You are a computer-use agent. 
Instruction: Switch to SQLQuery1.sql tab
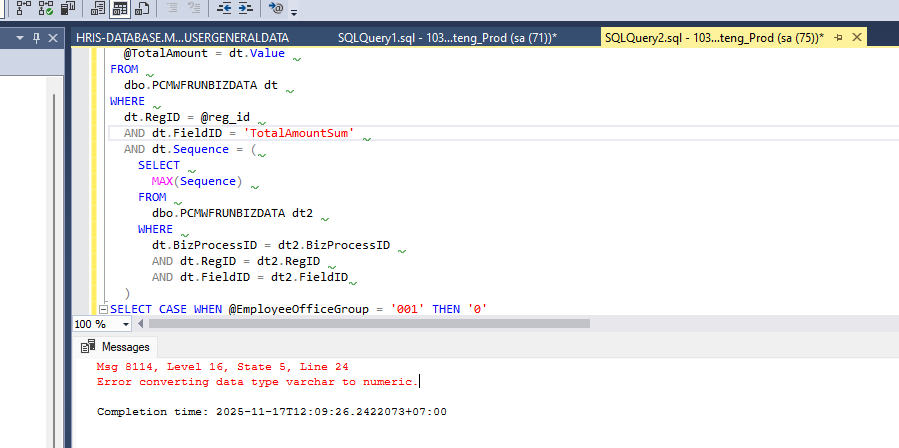click(x=447, y=37)
